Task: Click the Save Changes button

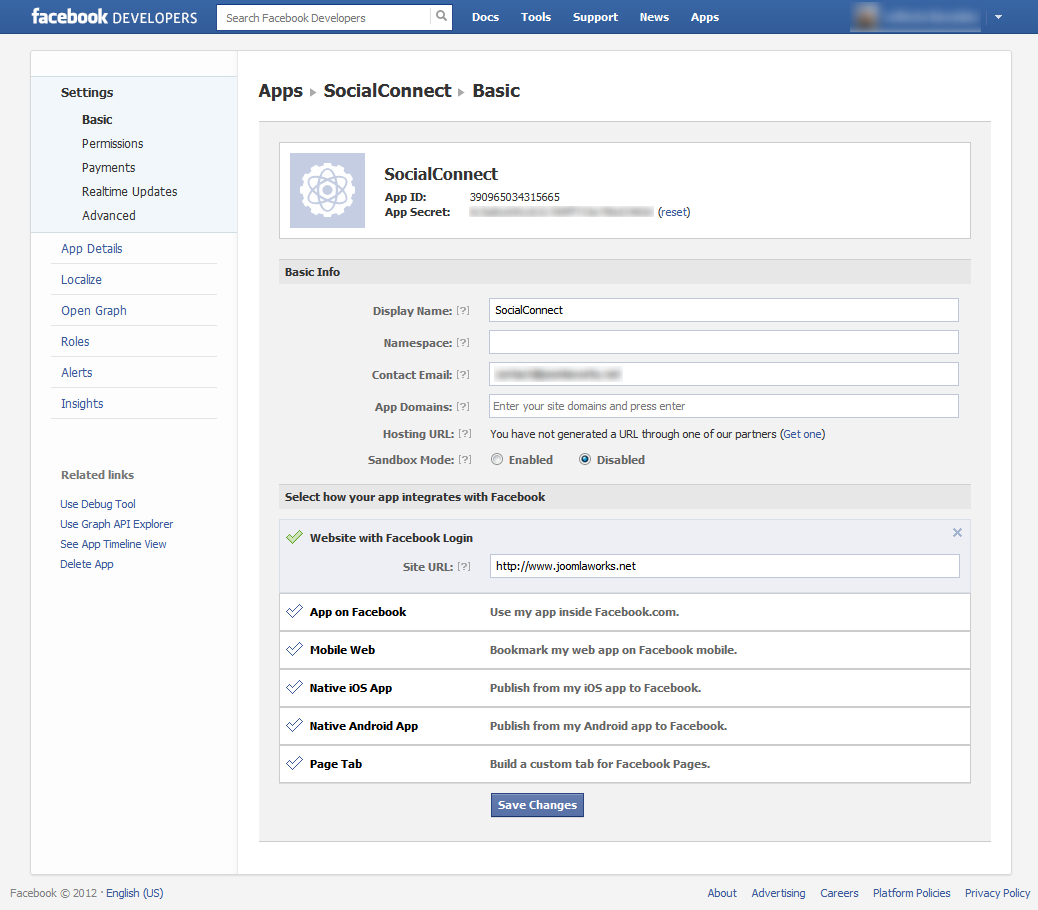Action: point(537,805)
